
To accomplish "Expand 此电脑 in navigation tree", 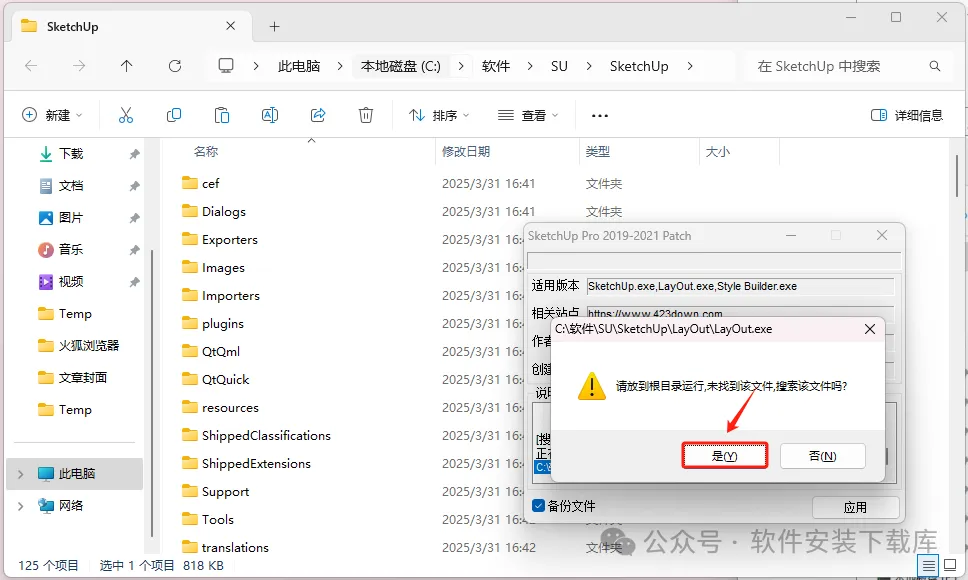I will pyautogui.click(x=20, y=474).
